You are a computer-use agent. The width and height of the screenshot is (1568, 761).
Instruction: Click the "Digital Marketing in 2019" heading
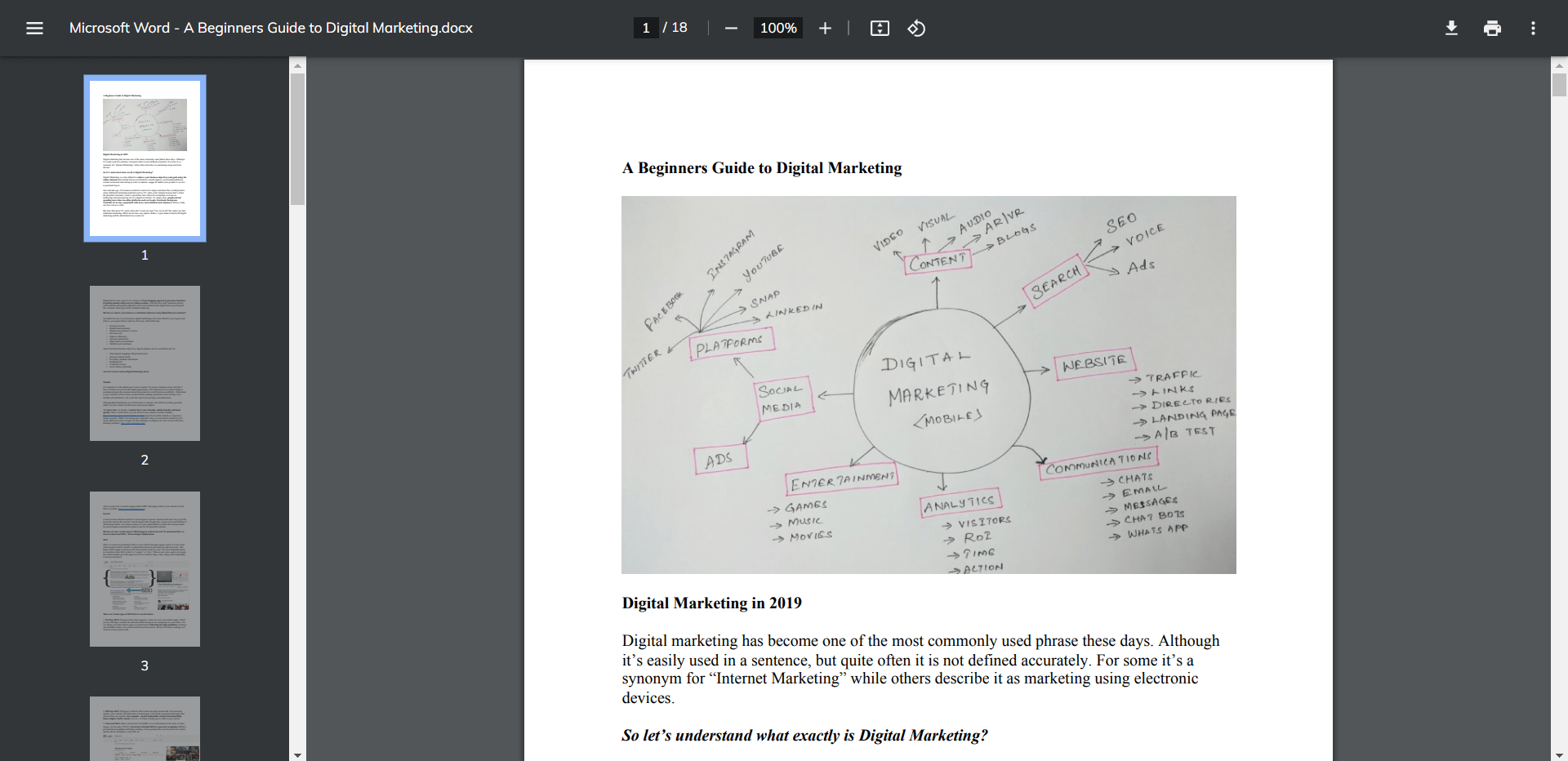click(x=711, y=603)
